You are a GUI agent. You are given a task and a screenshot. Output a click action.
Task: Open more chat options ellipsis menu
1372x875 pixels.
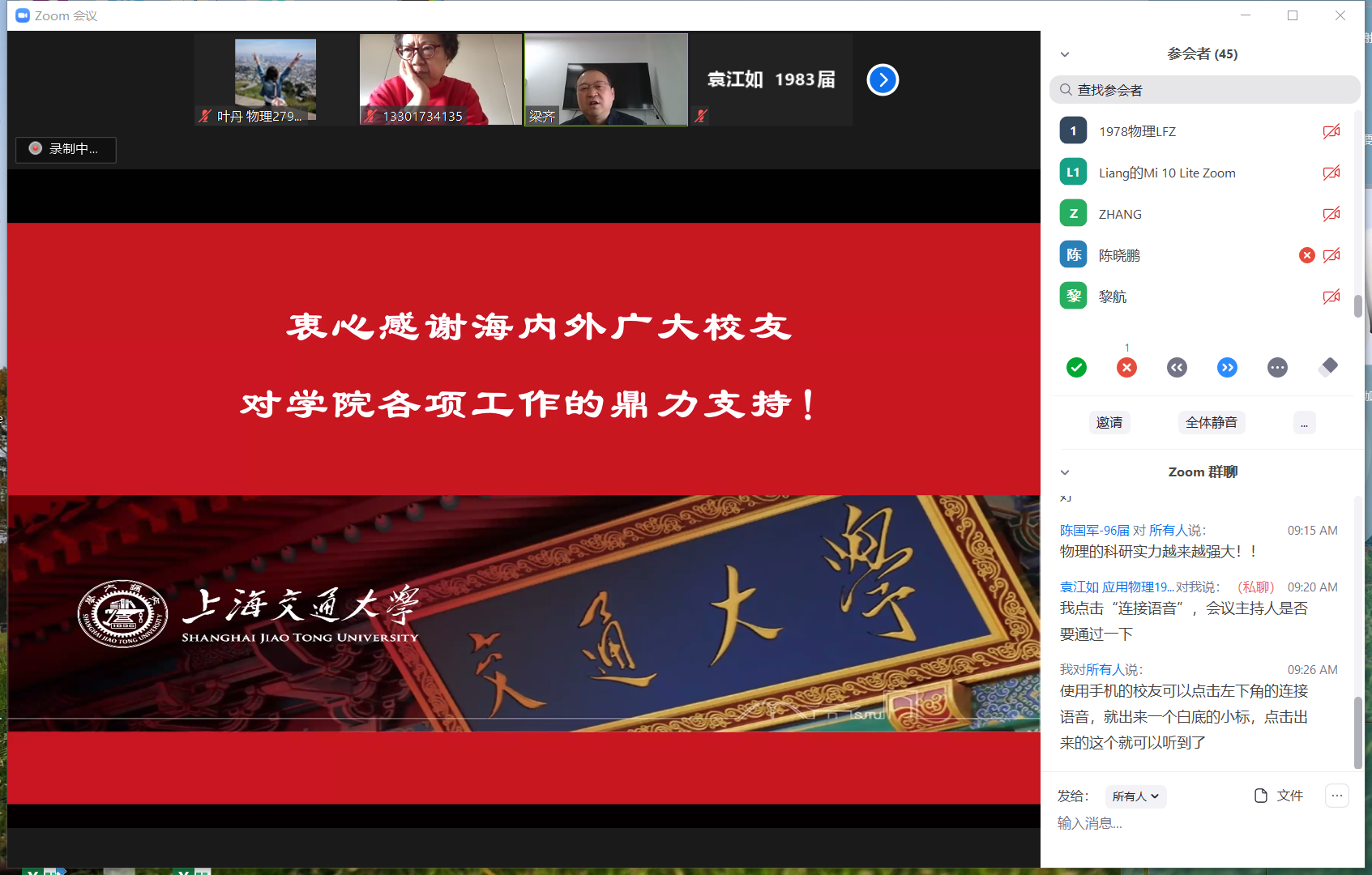pos(1336,796)
